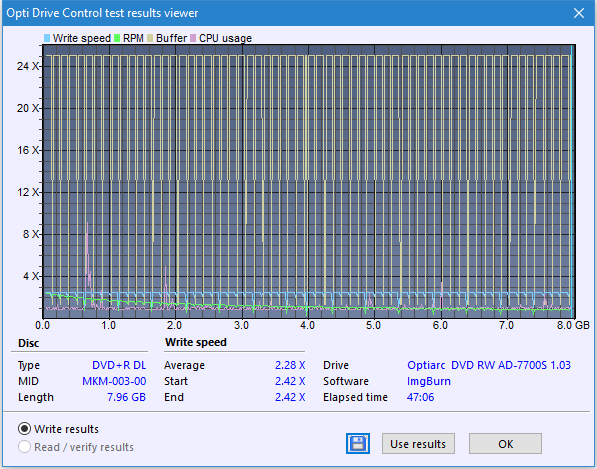The image size is (597, 469).
Task: Click the blue Write speed legend swatch
Action: (x=47, y=38)
